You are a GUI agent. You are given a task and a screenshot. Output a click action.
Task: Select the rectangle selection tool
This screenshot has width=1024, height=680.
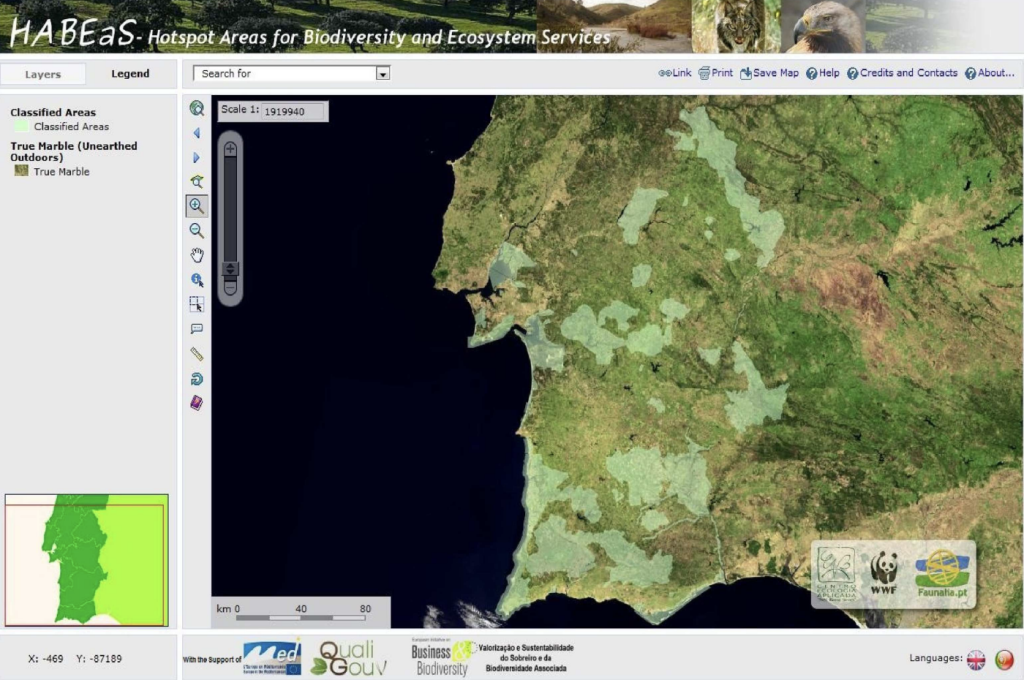(x=197, y=304)
